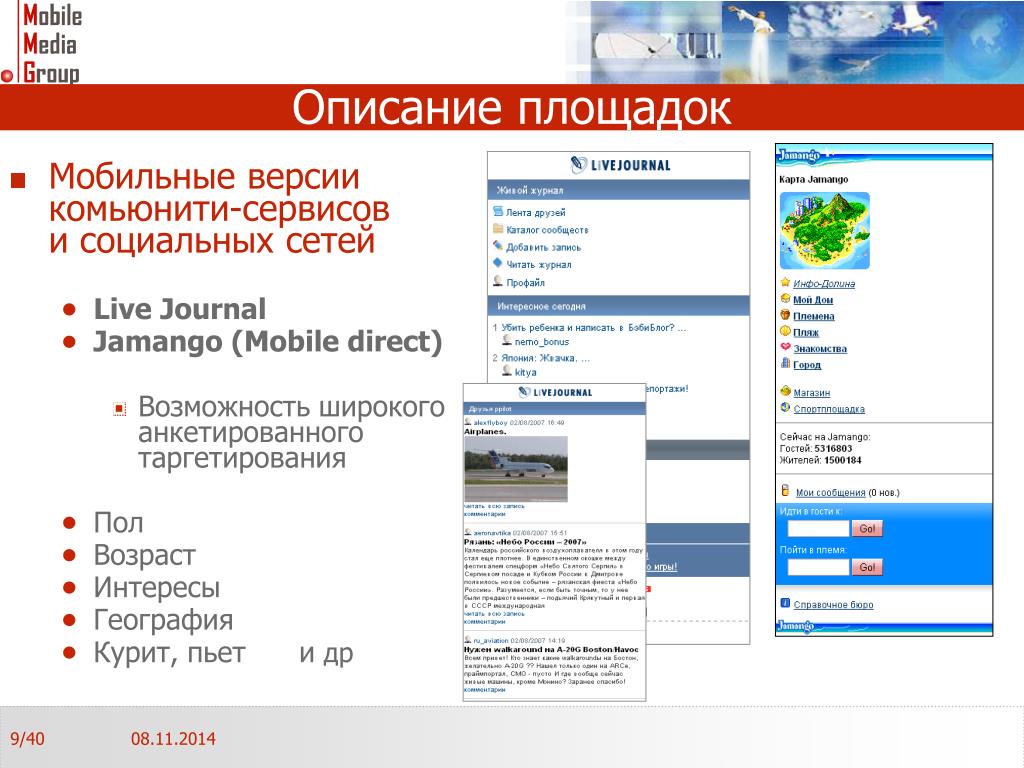
Task: Click Go! button beside Пойти в племя
Action: click(x=867, y=567)
